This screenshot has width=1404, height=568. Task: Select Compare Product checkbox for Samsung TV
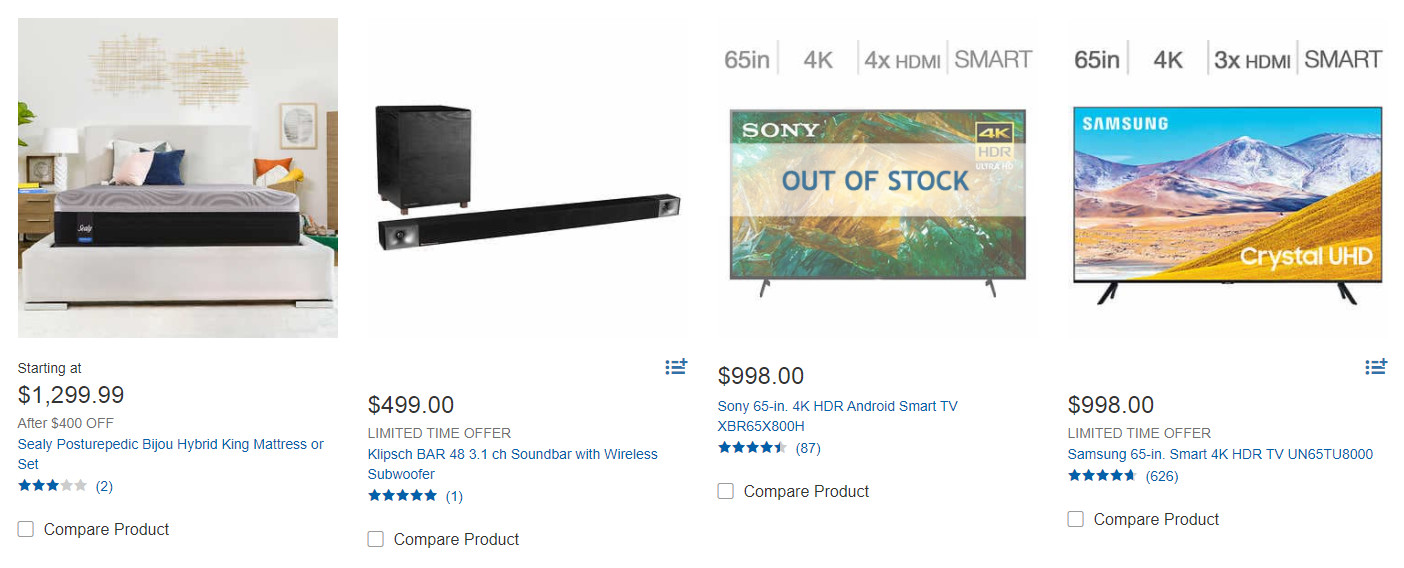click(x=1076, y=519)
